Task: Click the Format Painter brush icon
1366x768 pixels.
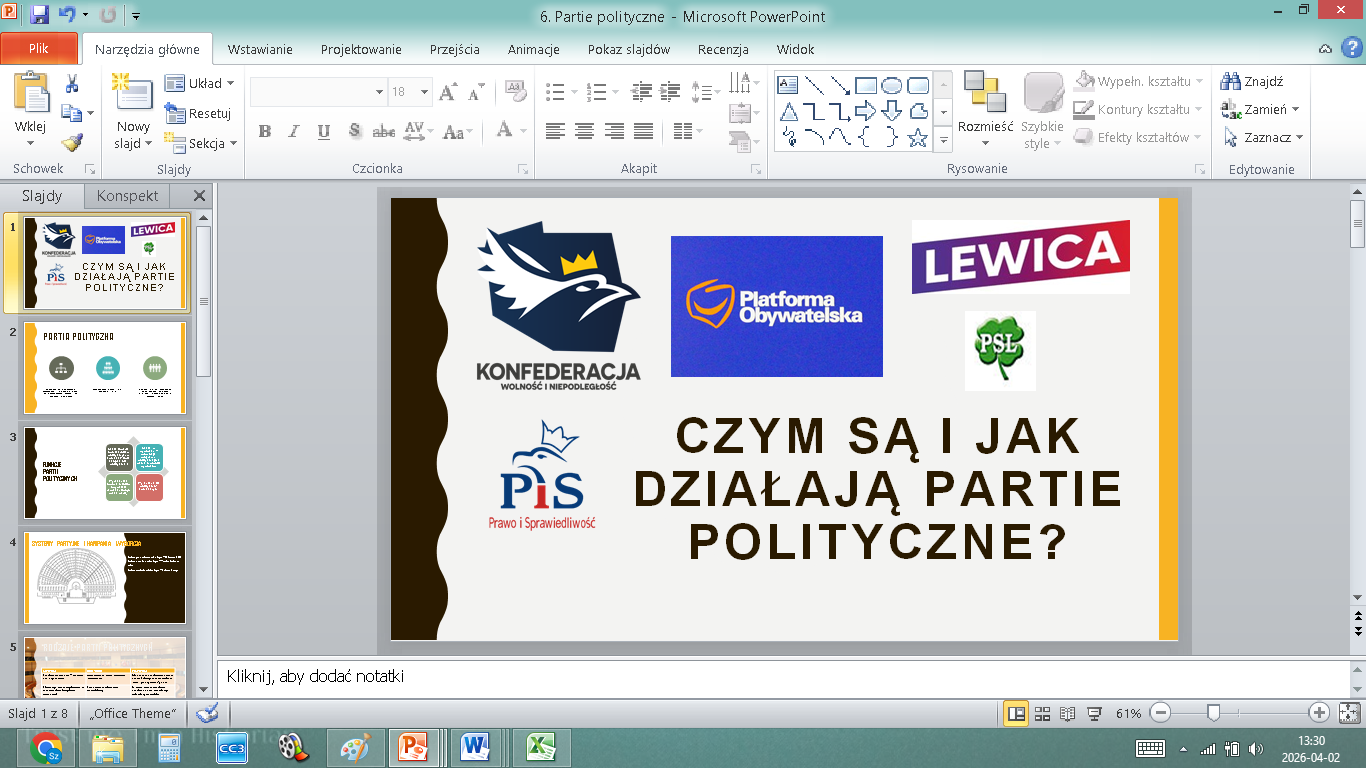Action: 71,143
